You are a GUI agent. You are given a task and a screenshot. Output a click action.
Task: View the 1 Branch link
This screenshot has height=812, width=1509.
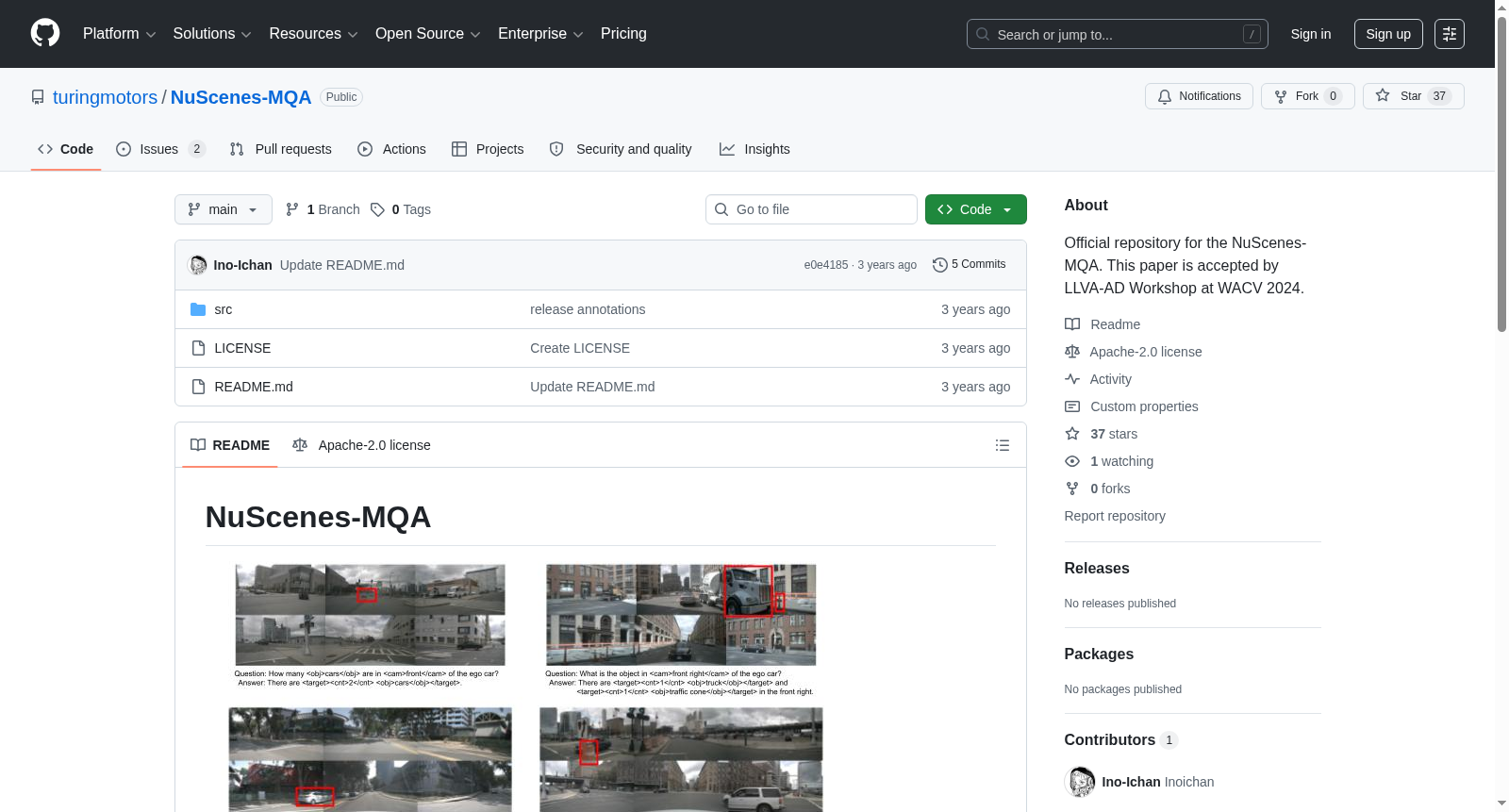(x=323, y=209)
